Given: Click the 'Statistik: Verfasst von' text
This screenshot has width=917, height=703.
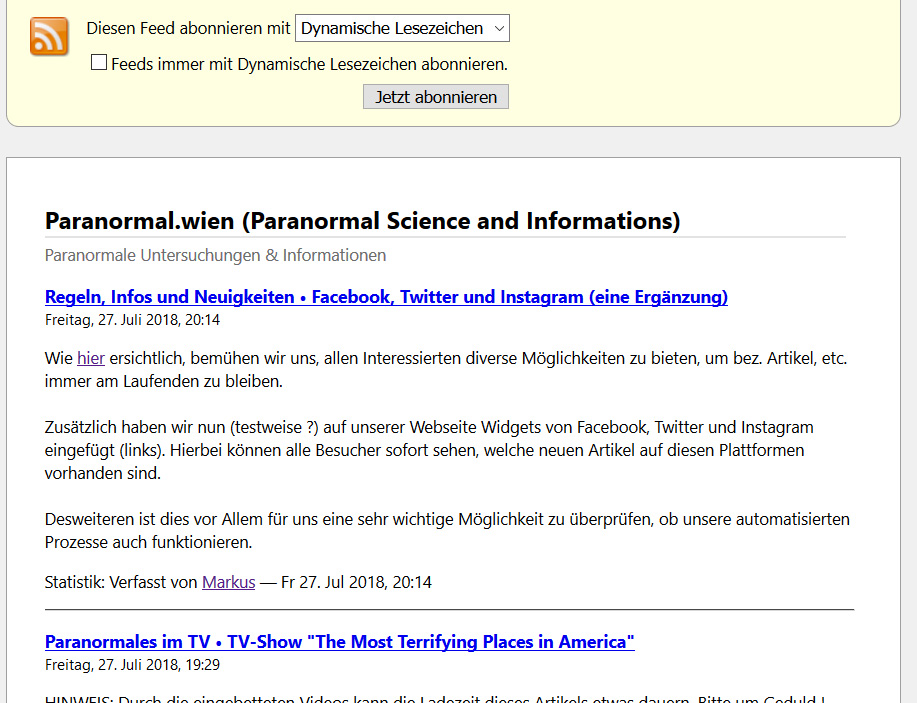Looking at the screenshot, I should tap(122, 582).
